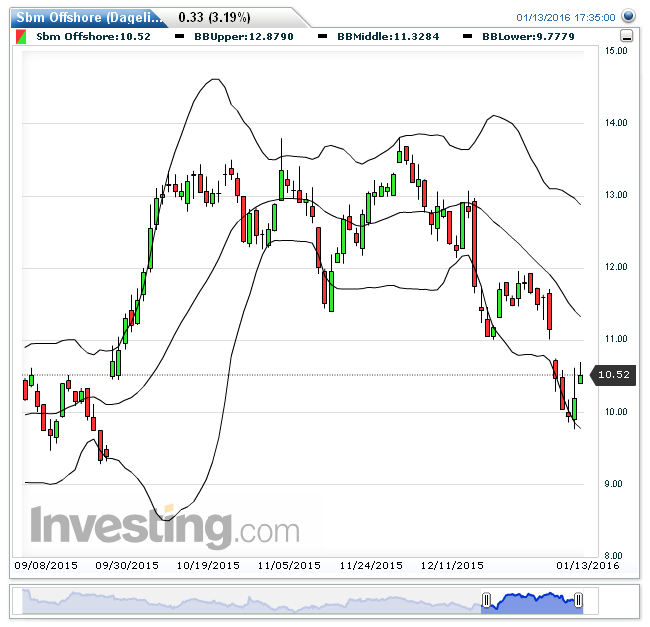Click the last green candlestick on the chart
Viewport: 650px width, 627px height.
[580, 378]
